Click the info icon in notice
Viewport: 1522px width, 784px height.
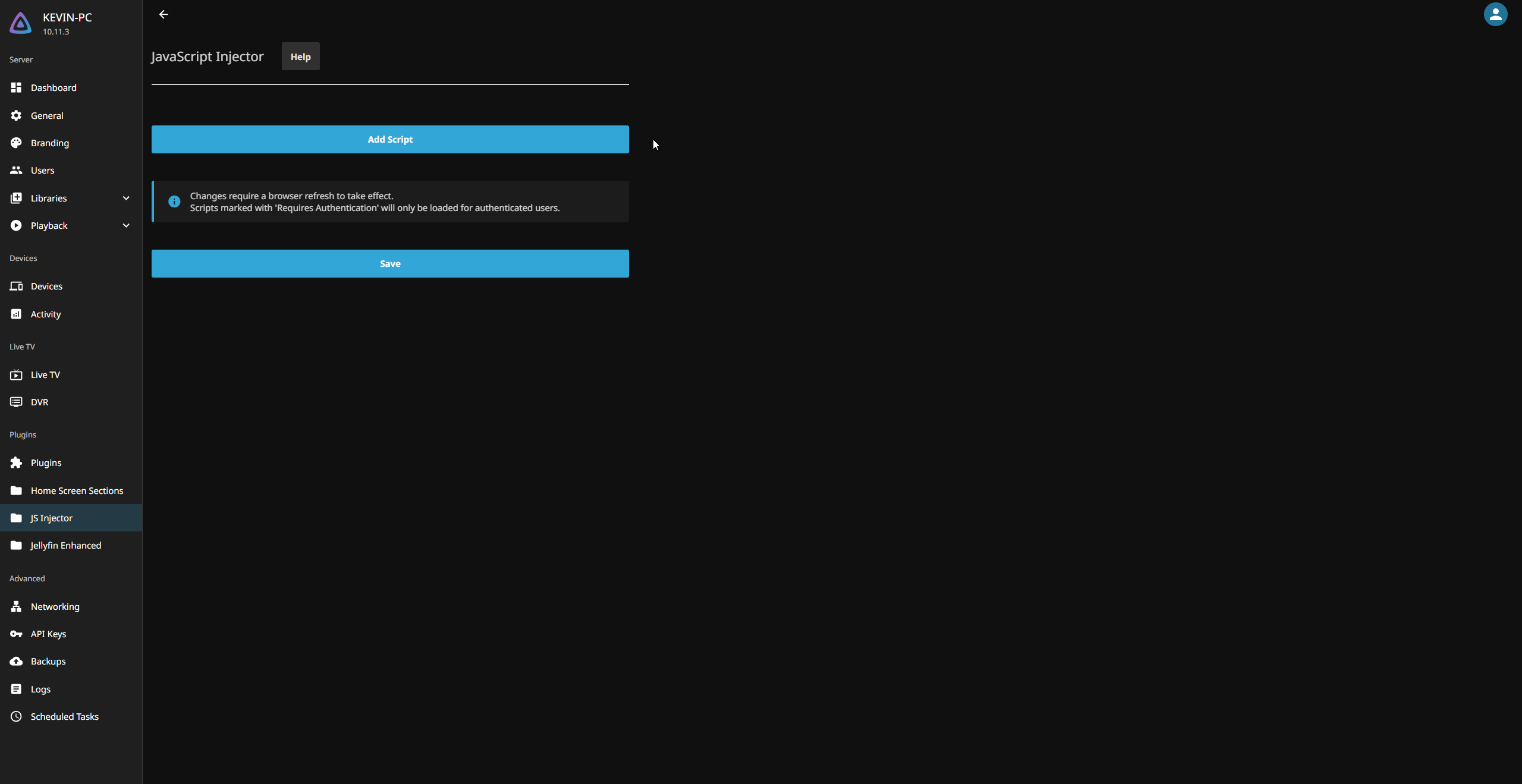174,201
